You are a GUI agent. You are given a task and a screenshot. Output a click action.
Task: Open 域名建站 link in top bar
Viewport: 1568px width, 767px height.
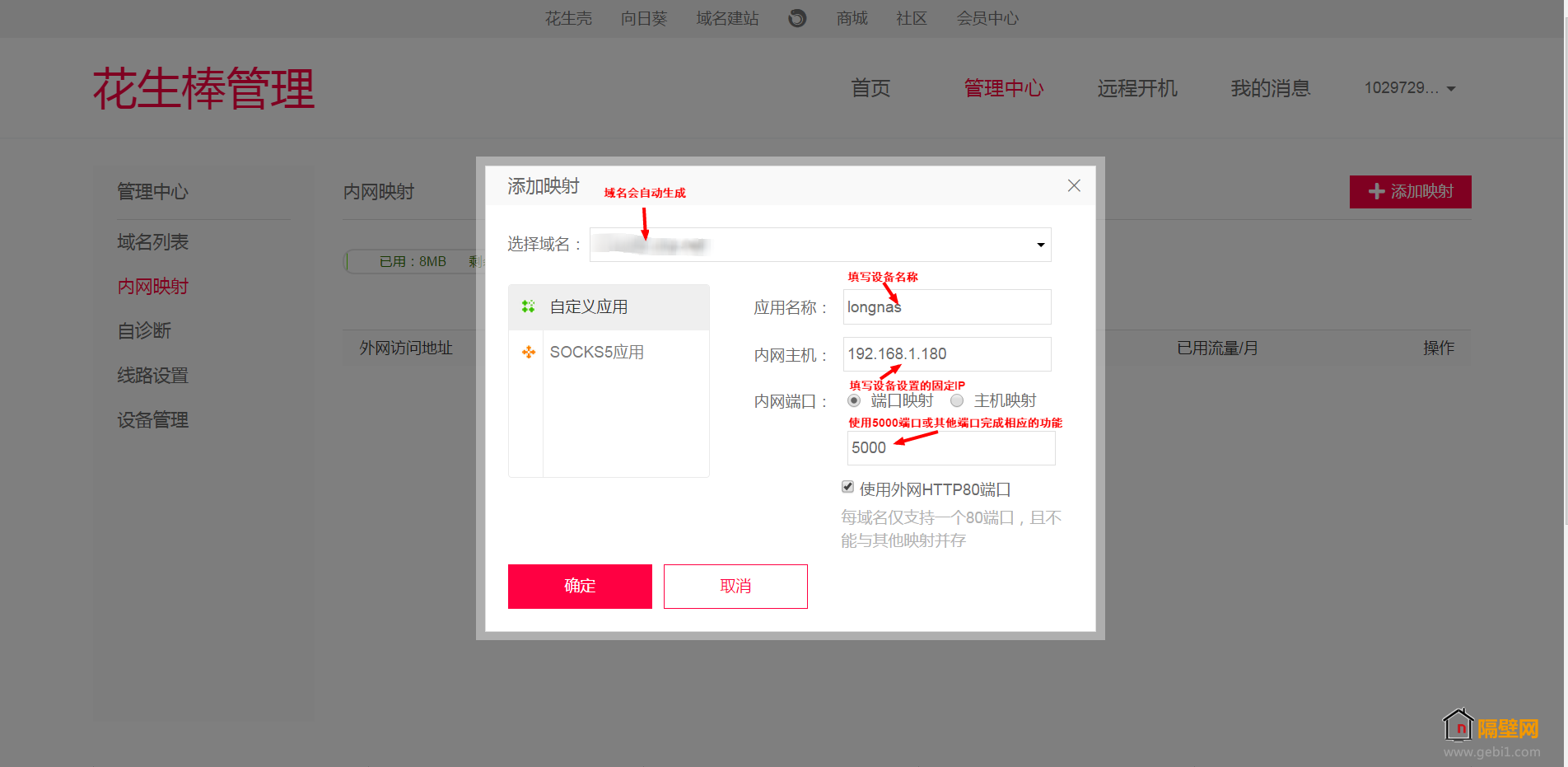727,18
